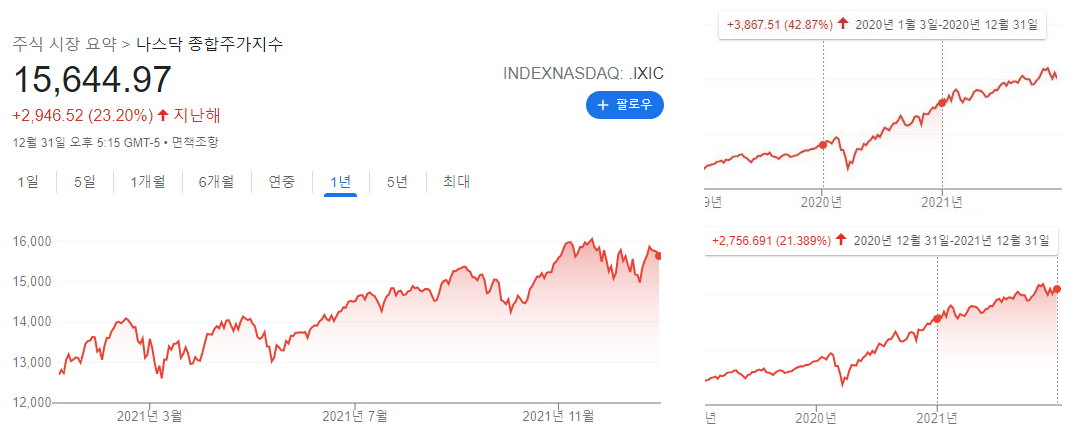Select the 1일 time range tab
The height and width of the screenshot is (448, 1088).
click(x=28, y=182)
